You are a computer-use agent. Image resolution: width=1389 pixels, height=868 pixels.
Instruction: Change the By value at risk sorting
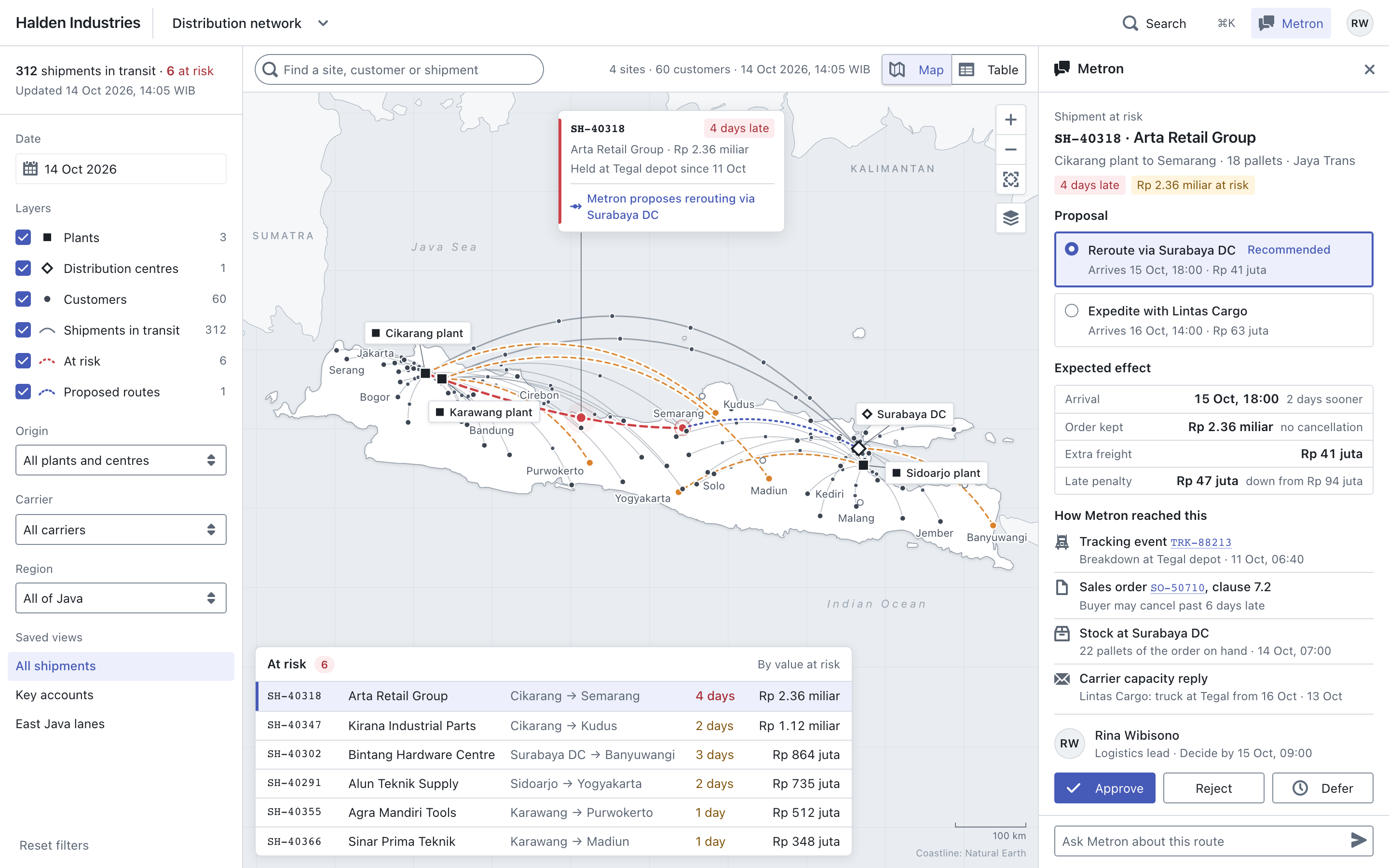click(798, 664)
